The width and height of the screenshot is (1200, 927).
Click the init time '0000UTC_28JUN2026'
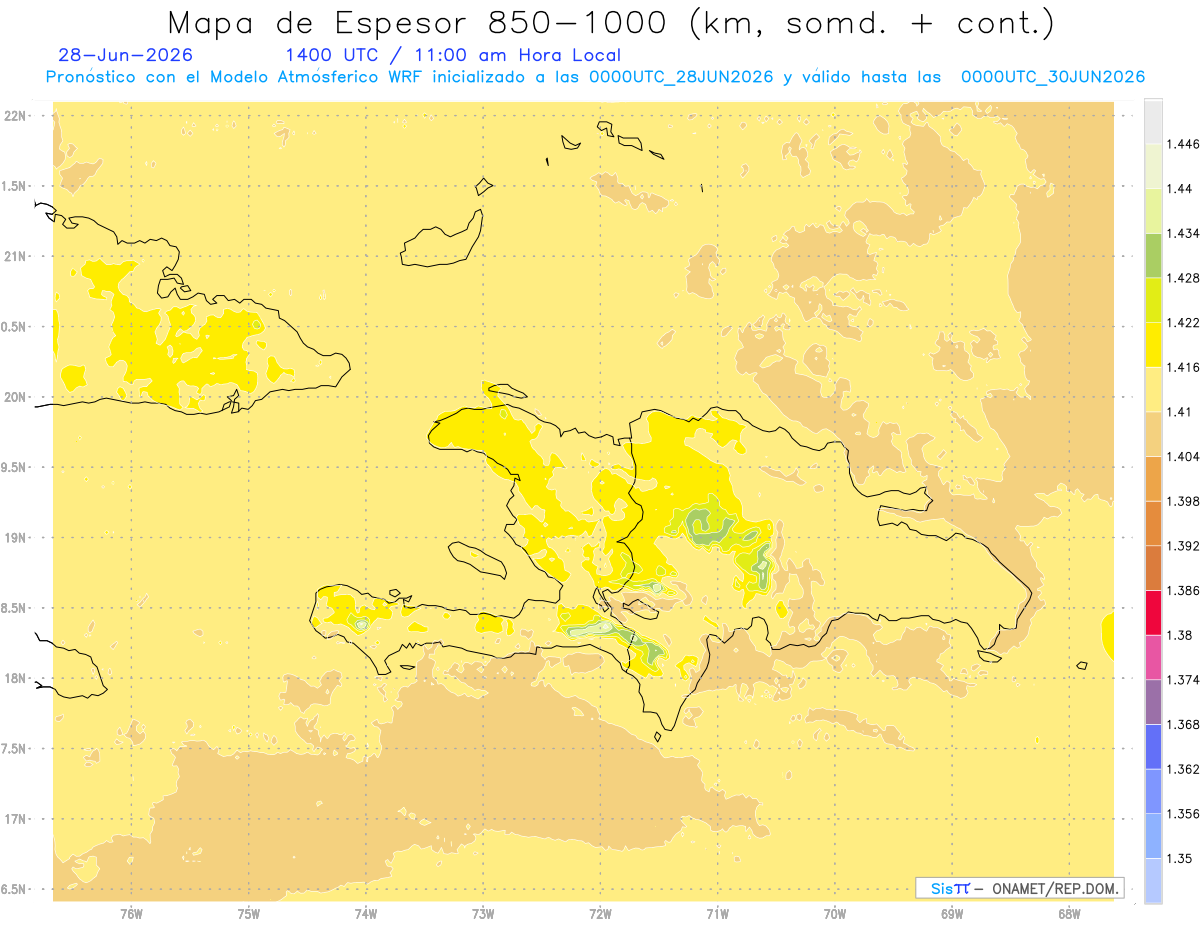tap(681, 78)
